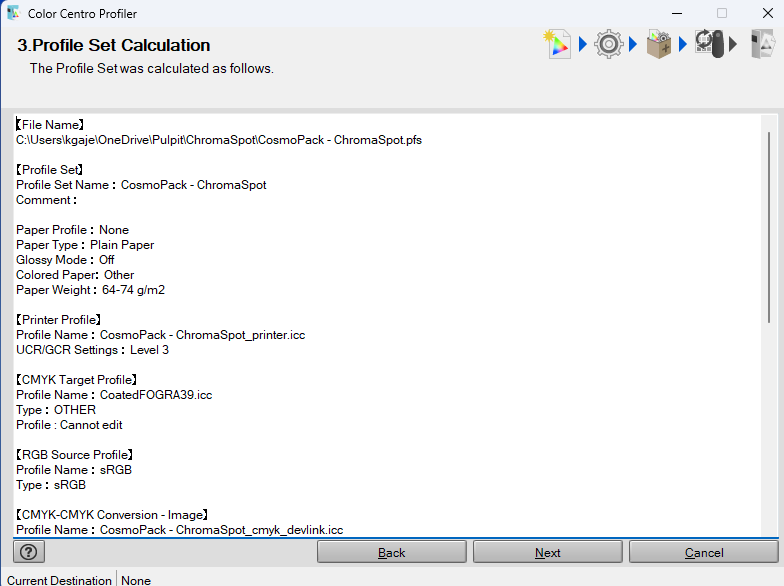Close the Color Centro Profiler window
Viewport: 784px width, 586px height.
click(x=768, y=14)
